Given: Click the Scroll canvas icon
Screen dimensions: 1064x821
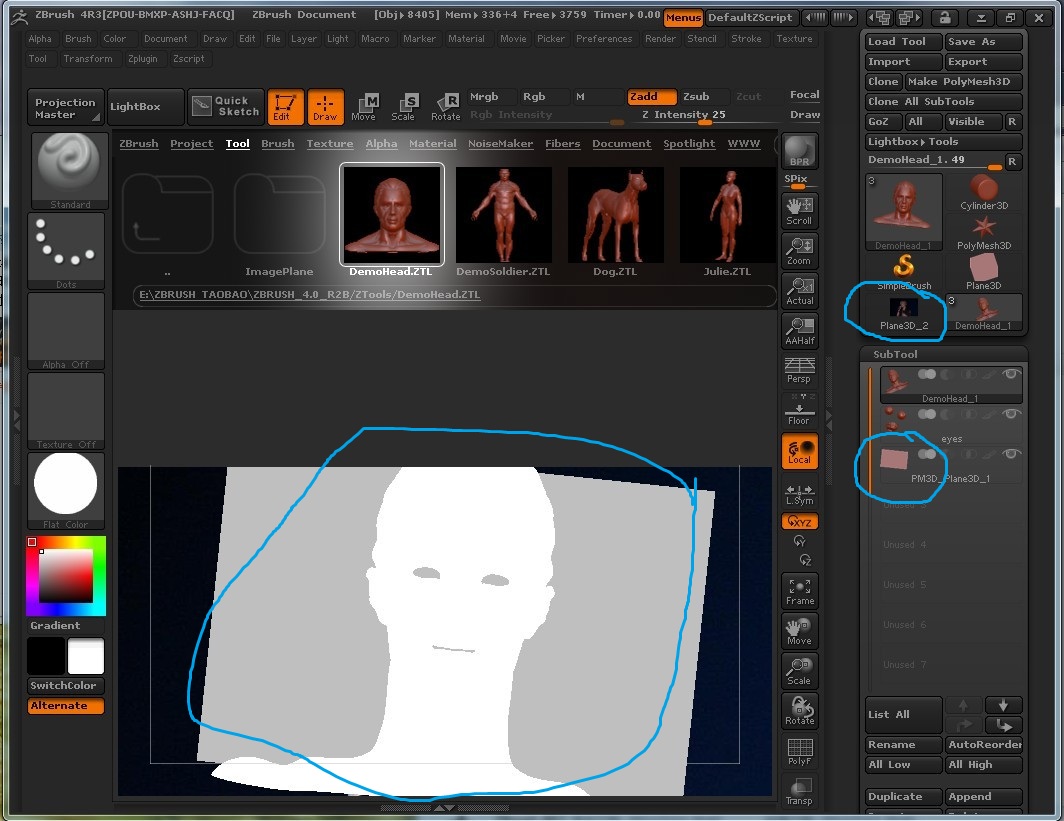Looking at the screenshot, I should tap(799, 211).
